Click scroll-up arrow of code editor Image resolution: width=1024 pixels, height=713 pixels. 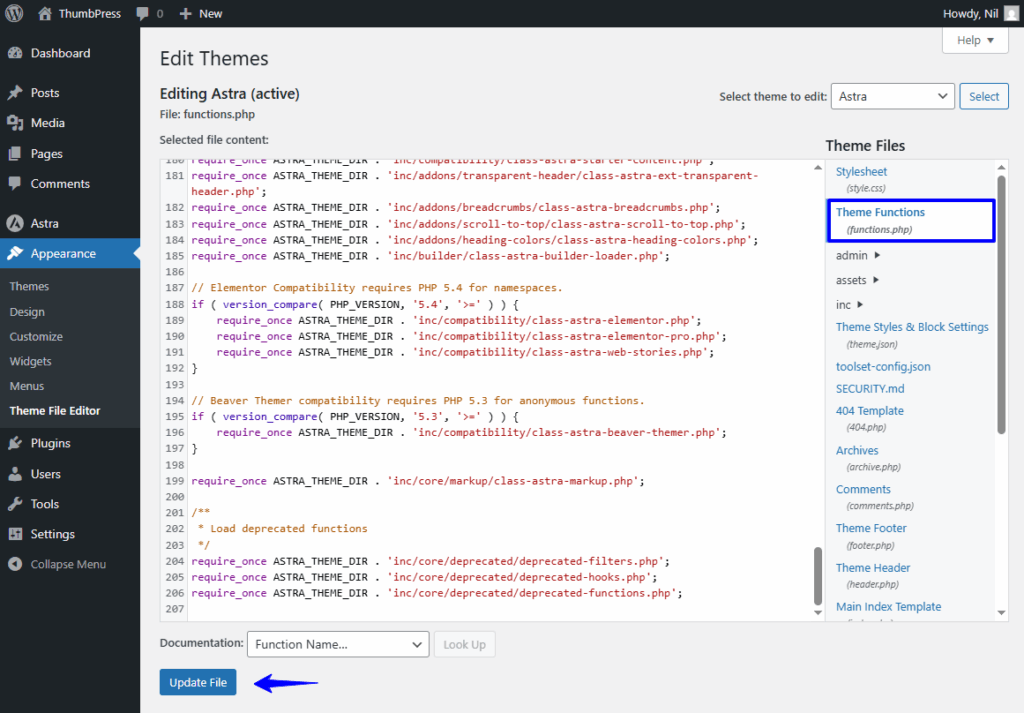click(818, 168)
